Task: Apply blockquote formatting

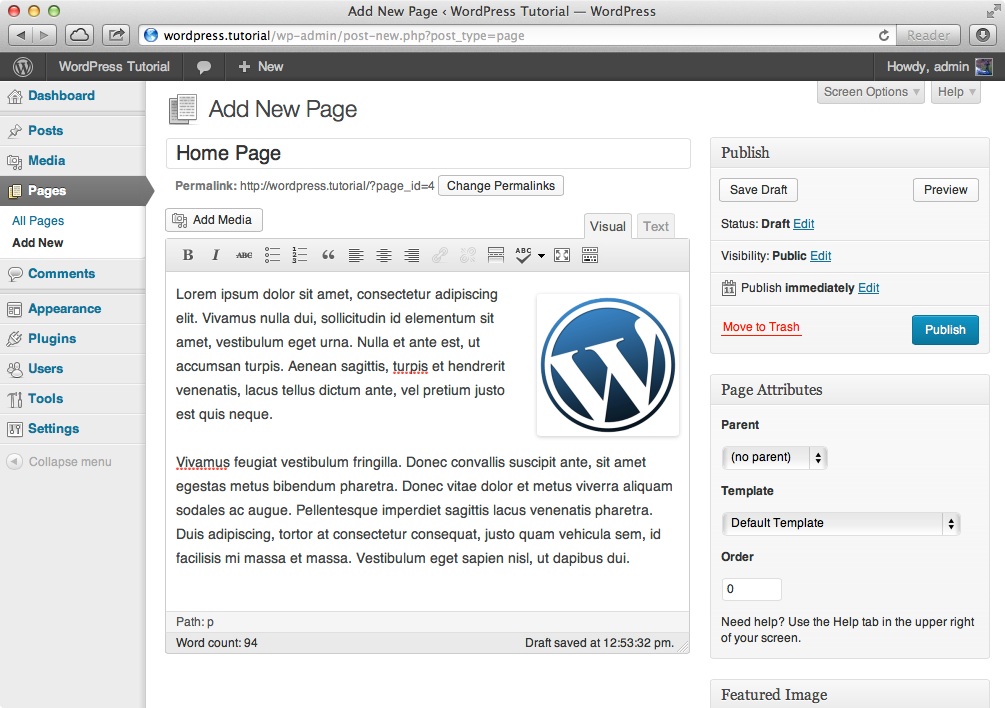Action: point(328,255)
